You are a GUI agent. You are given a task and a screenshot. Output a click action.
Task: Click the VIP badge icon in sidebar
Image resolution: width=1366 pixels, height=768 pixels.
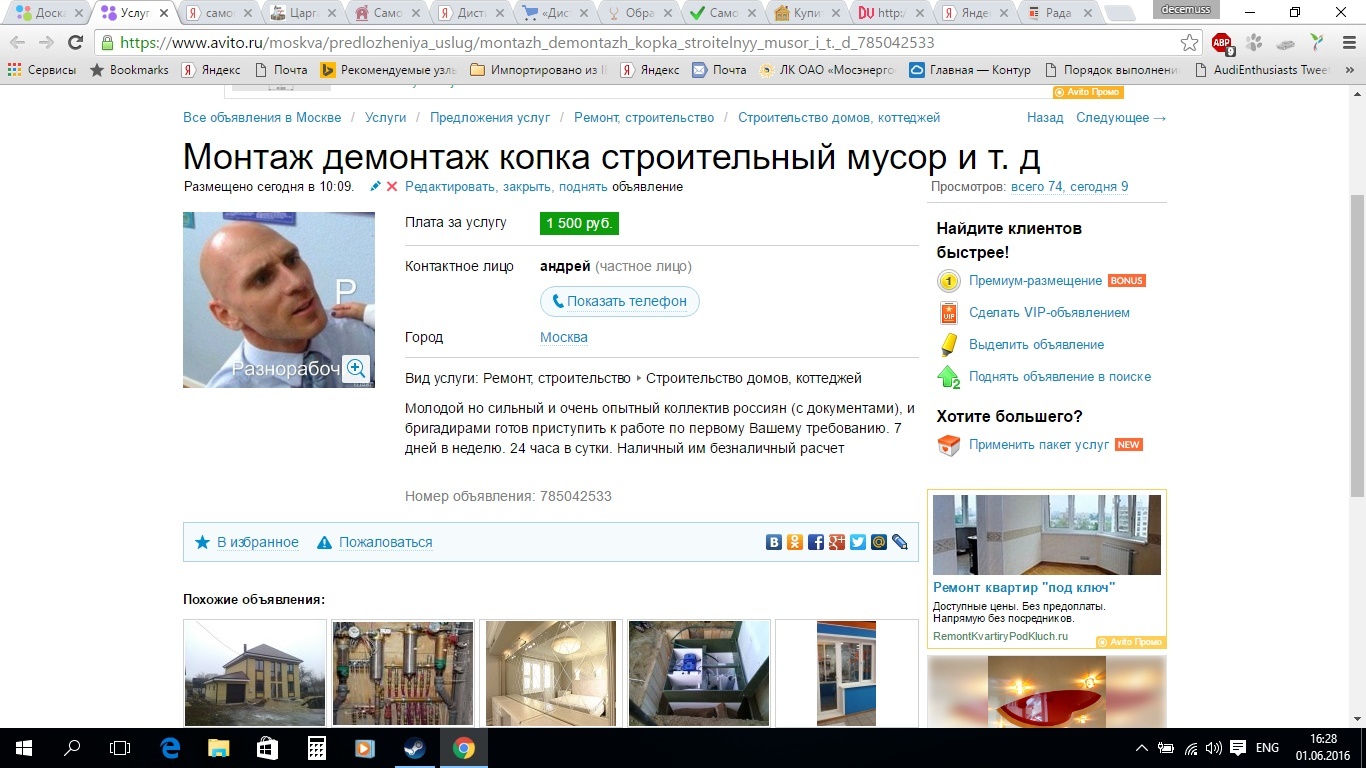948,313
